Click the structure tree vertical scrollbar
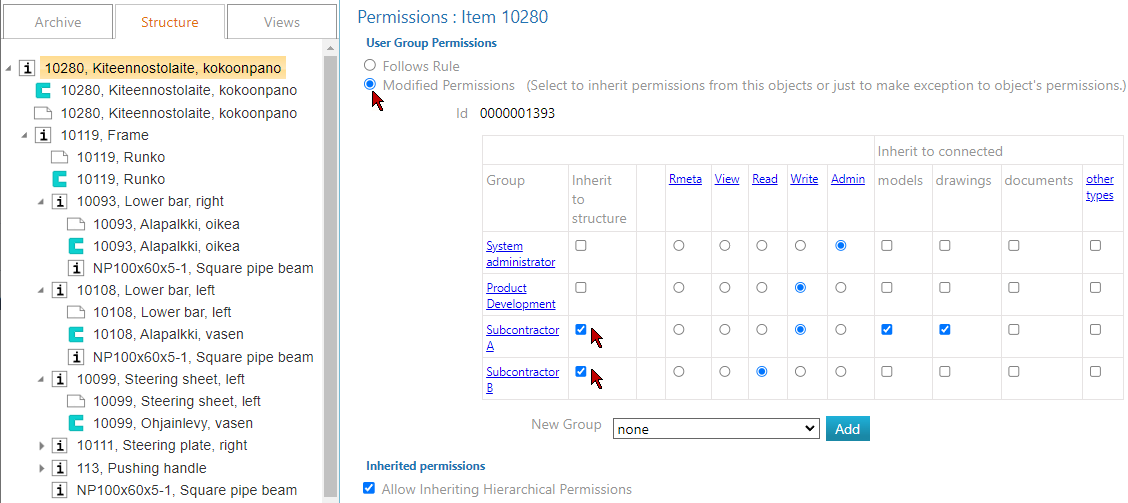Screen dimensions: 1128x503 [x=331, y=270]
